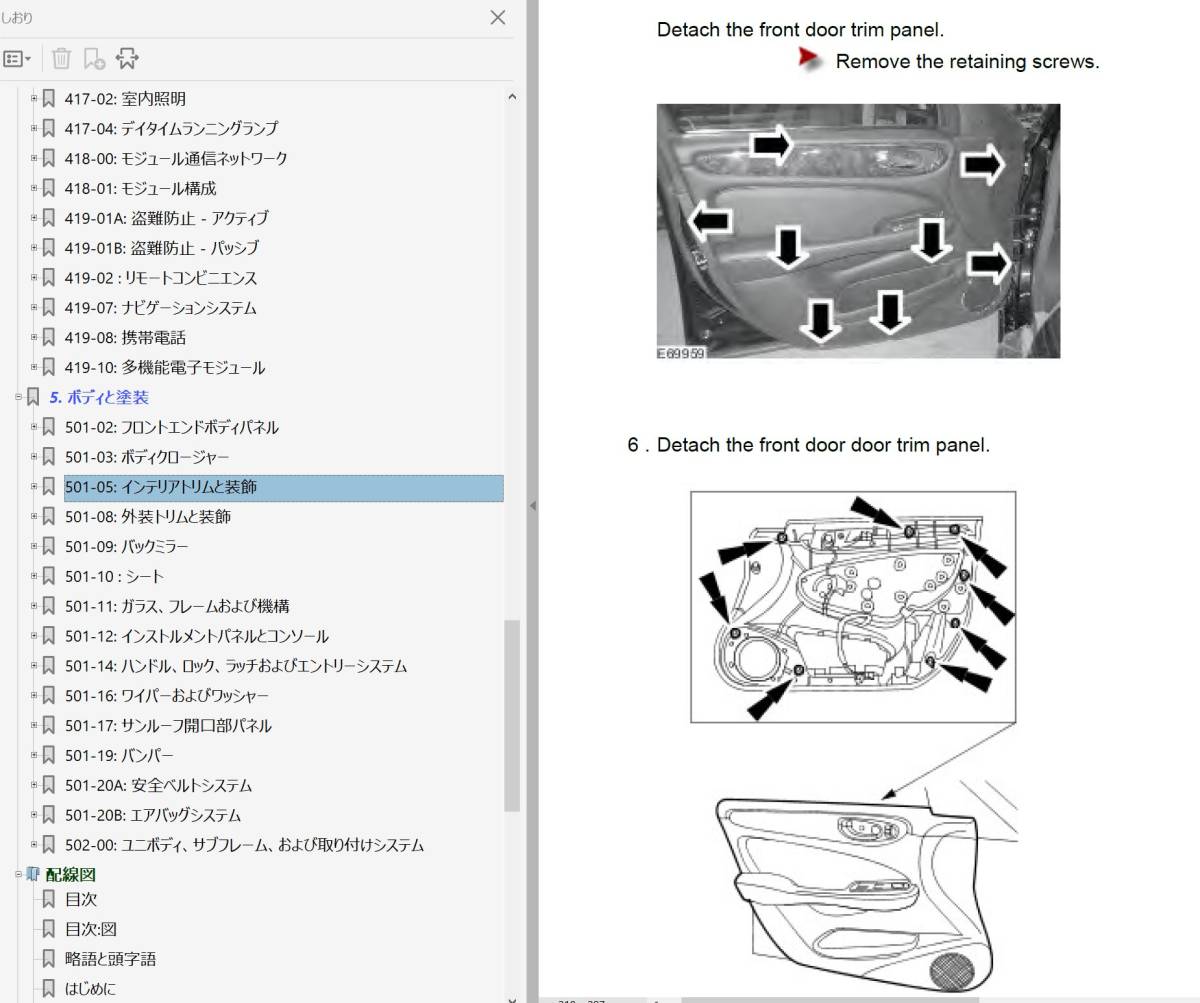1200x1003 pixels.
Task: Open bookmark 419-08: 携帯電話
Action: tap(125, 338)
